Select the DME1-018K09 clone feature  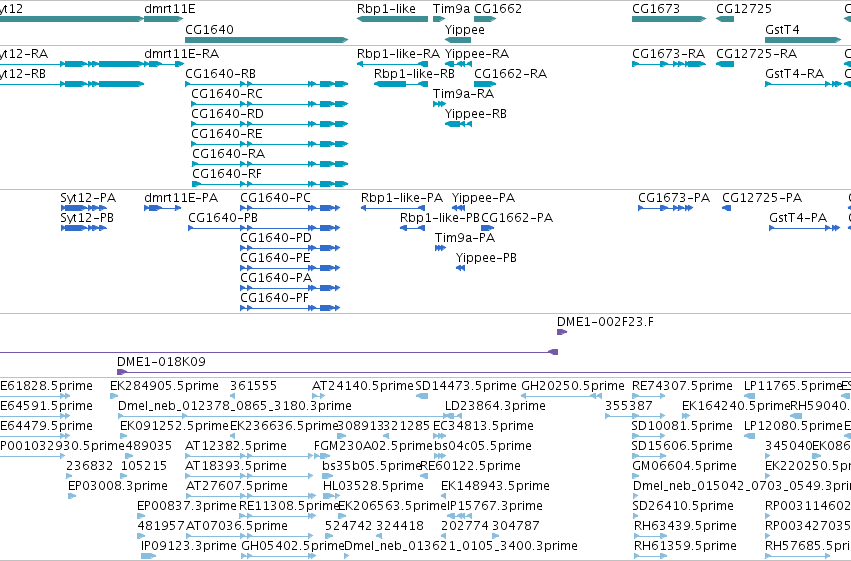(161, 362)
